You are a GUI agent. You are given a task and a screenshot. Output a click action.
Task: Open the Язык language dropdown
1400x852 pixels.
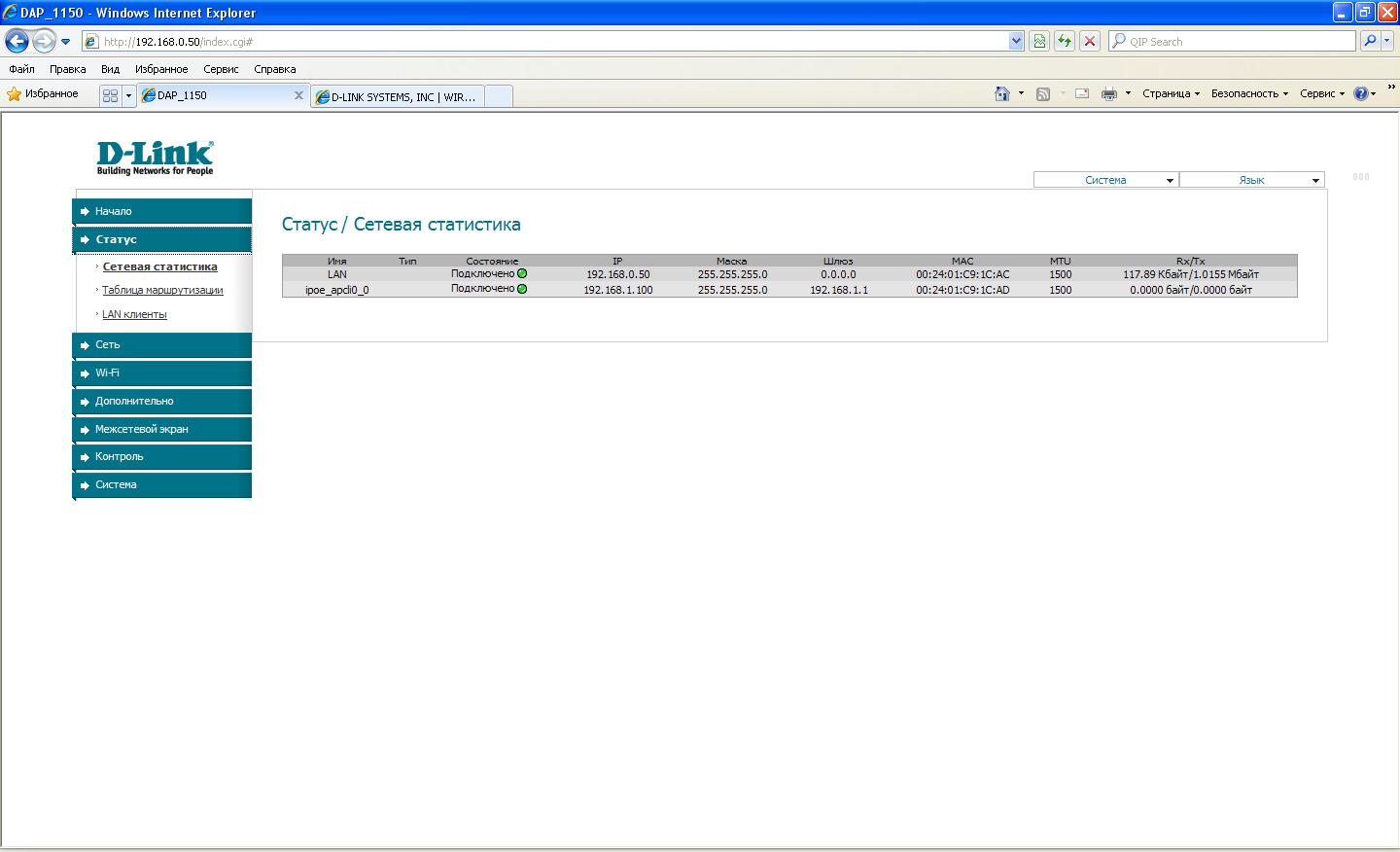click(x=1251, y=180)
